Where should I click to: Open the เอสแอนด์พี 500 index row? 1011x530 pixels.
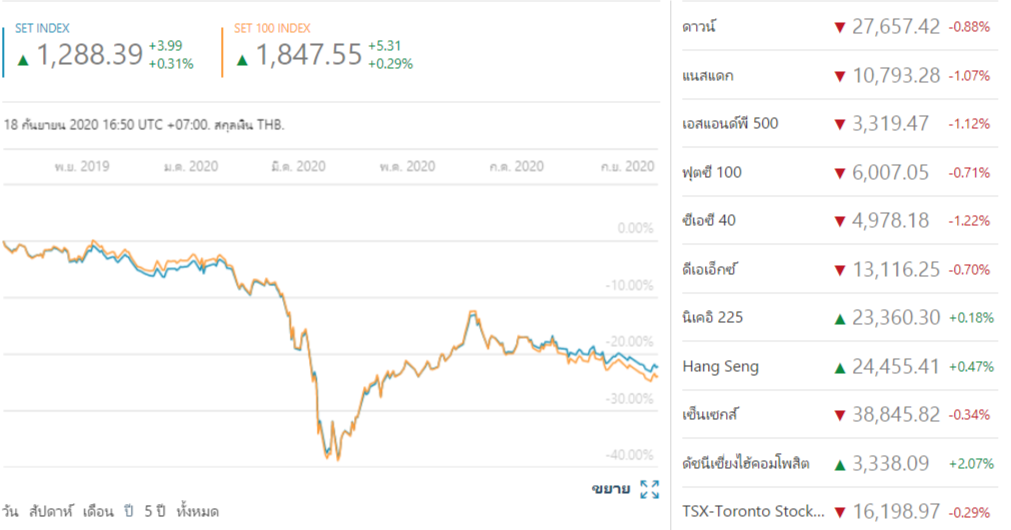729,124
